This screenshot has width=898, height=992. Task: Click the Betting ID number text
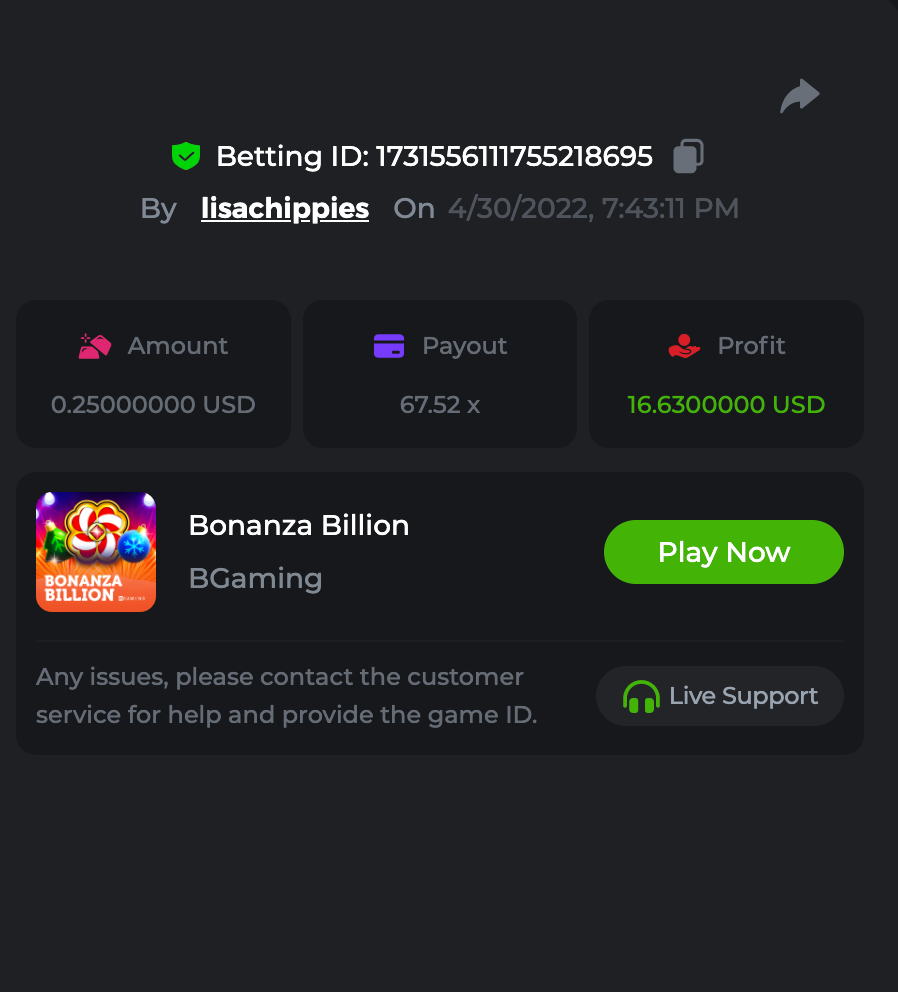514,157
